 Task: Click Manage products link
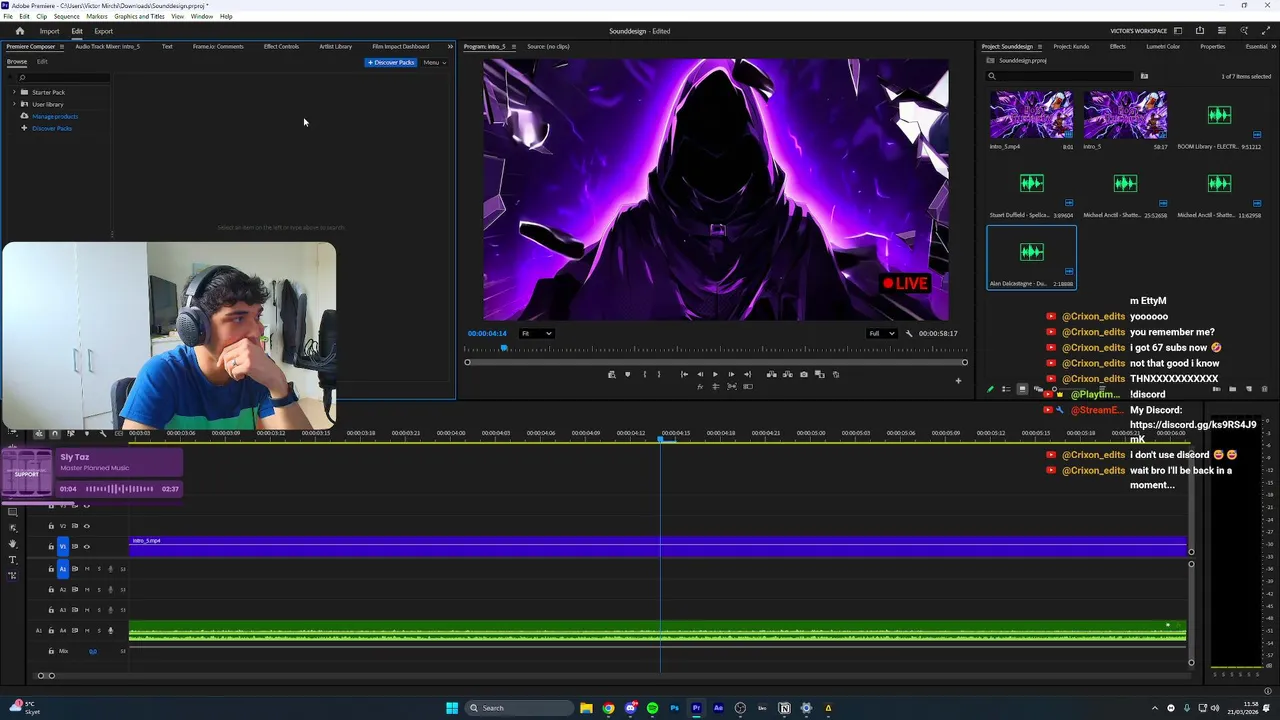(54, 116)
